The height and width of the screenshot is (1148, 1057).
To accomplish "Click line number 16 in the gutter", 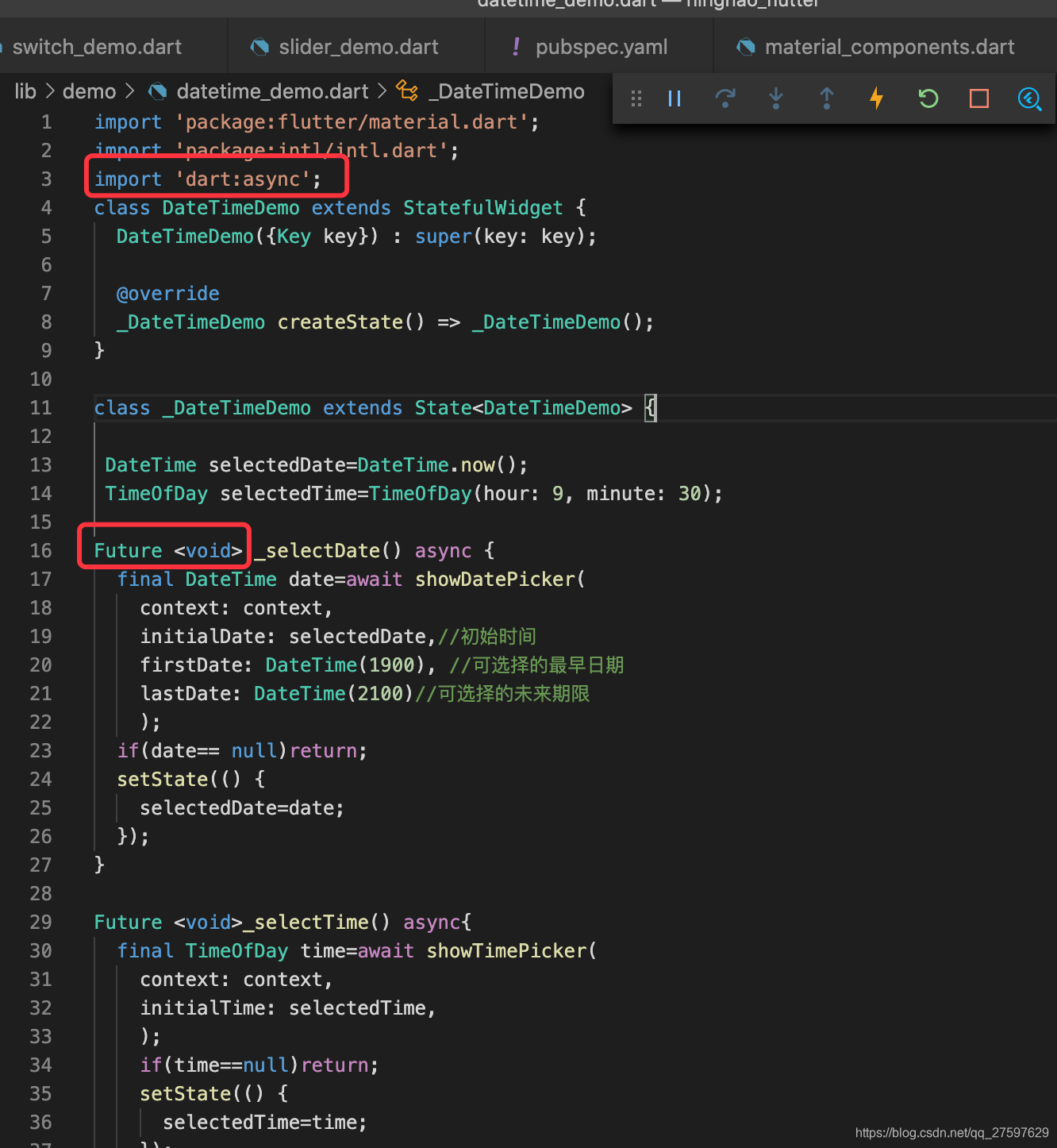I will tap(40, 551).
